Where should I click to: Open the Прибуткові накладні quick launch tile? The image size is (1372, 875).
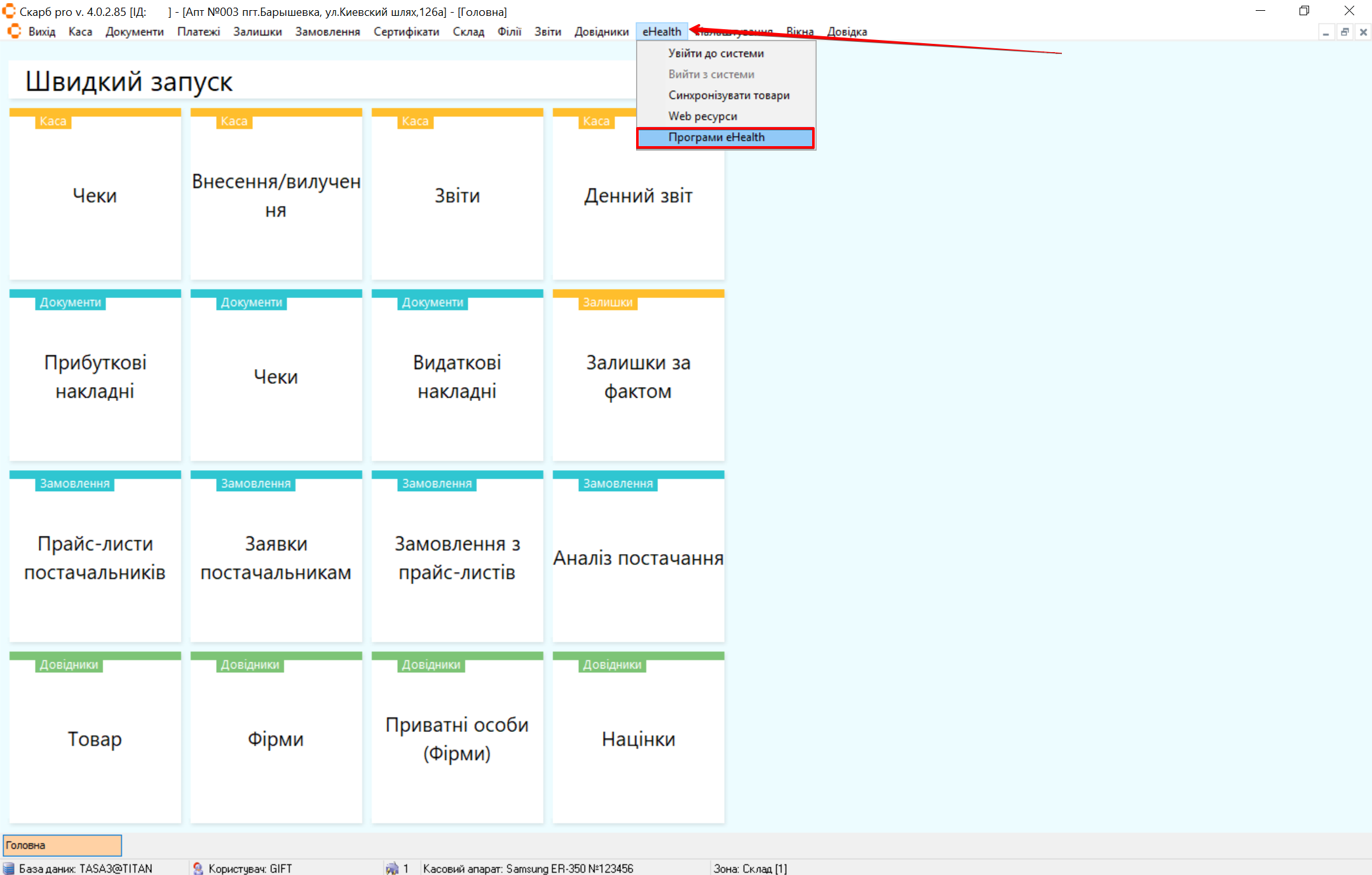(95, 376)
